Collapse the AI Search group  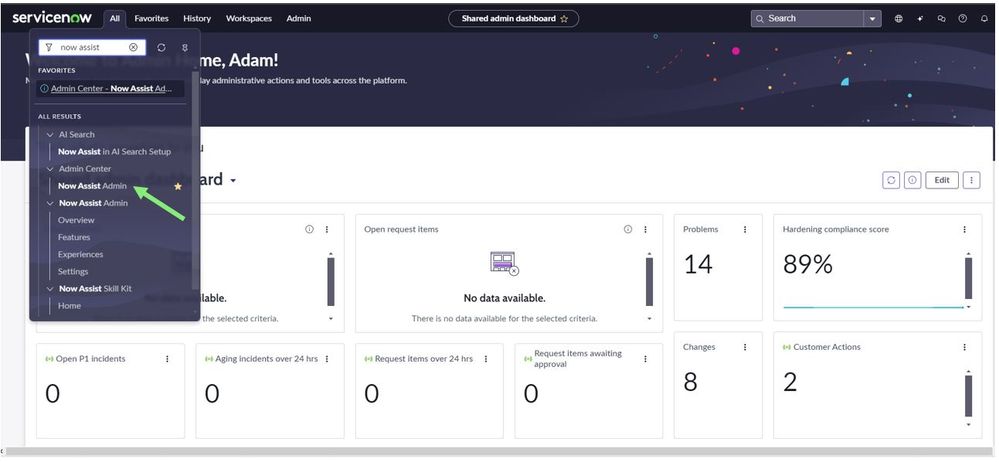(x=50, y=134)
